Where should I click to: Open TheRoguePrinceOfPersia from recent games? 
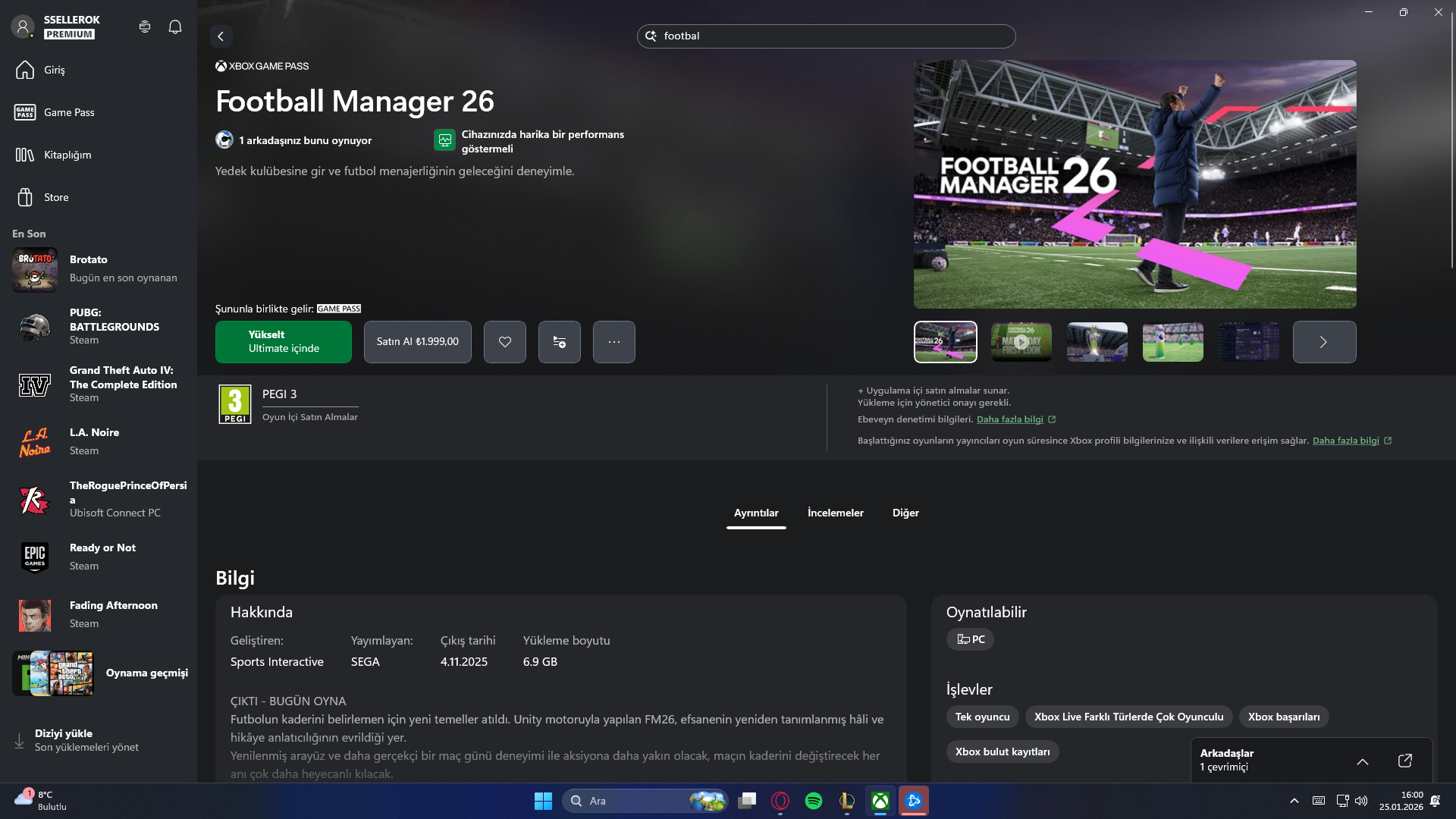[x=99, y=500]
